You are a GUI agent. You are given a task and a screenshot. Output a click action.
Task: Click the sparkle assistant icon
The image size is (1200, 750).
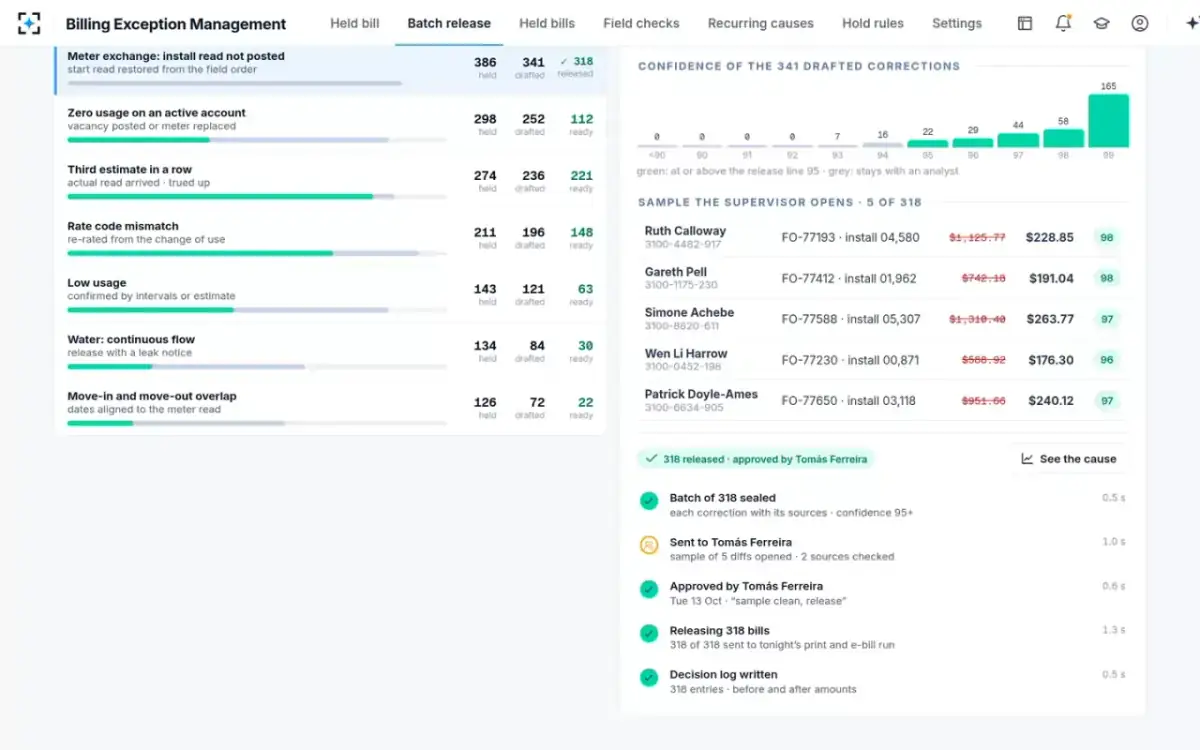tap(1190, 23)
